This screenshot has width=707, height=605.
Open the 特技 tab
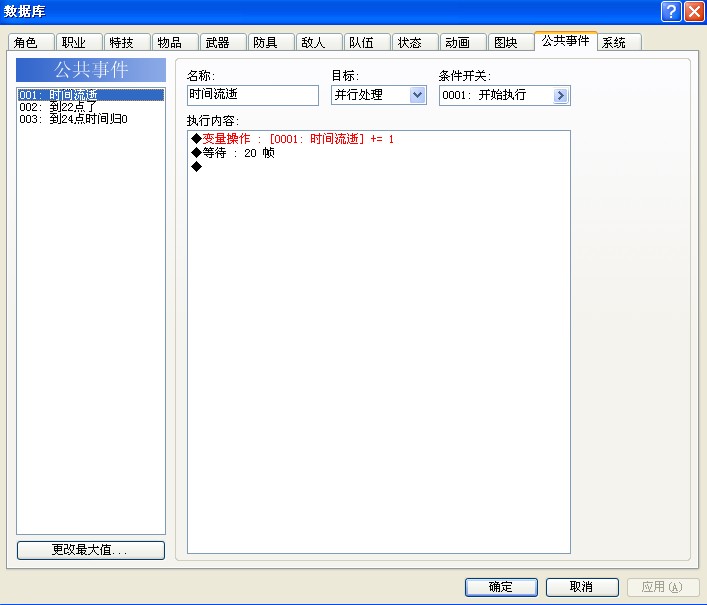point(127,42)
